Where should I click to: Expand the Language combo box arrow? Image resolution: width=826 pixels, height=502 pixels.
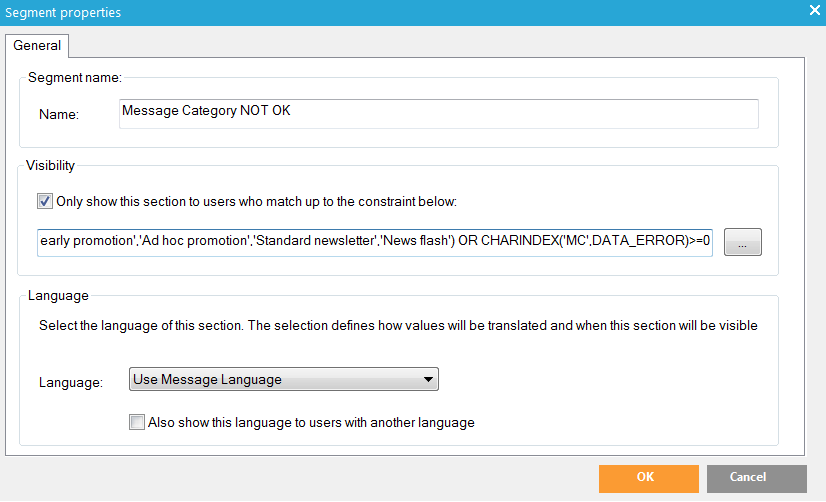tap(428, 380)
